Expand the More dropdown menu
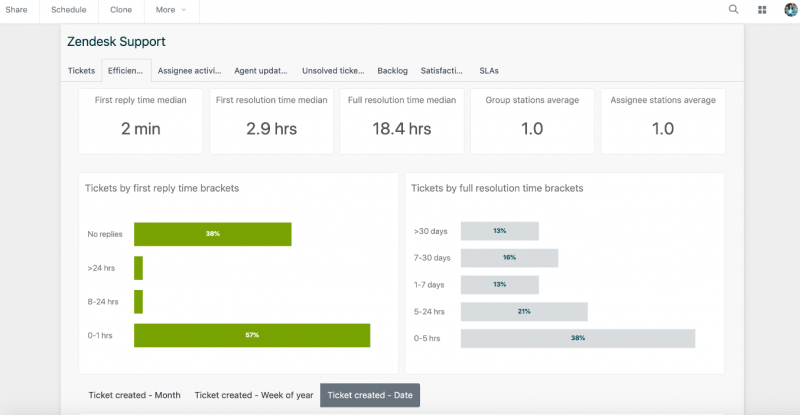The image size is (800, 415). coord(171,10)
